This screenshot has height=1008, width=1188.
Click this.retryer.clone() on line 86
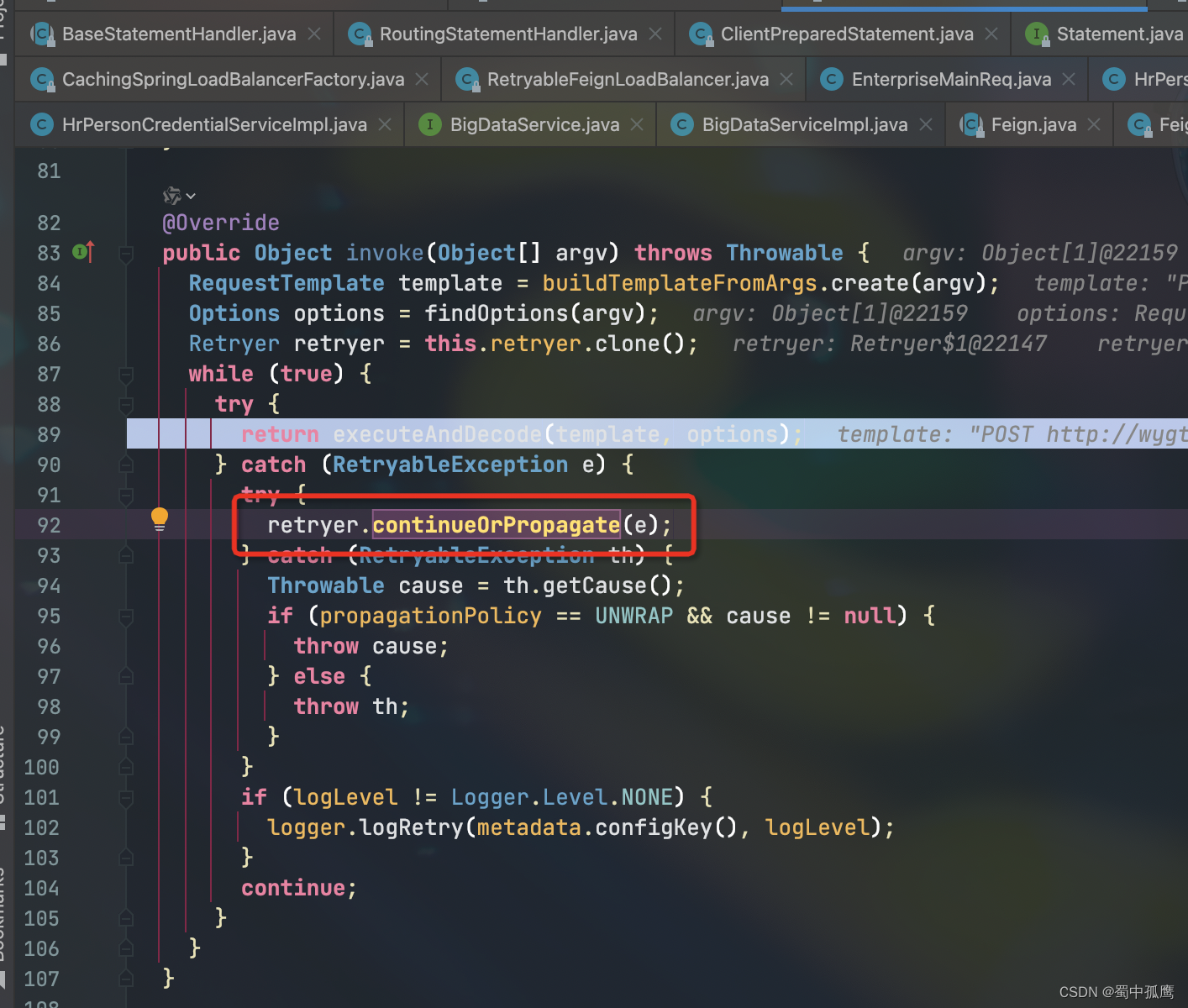tap(555, 344)
